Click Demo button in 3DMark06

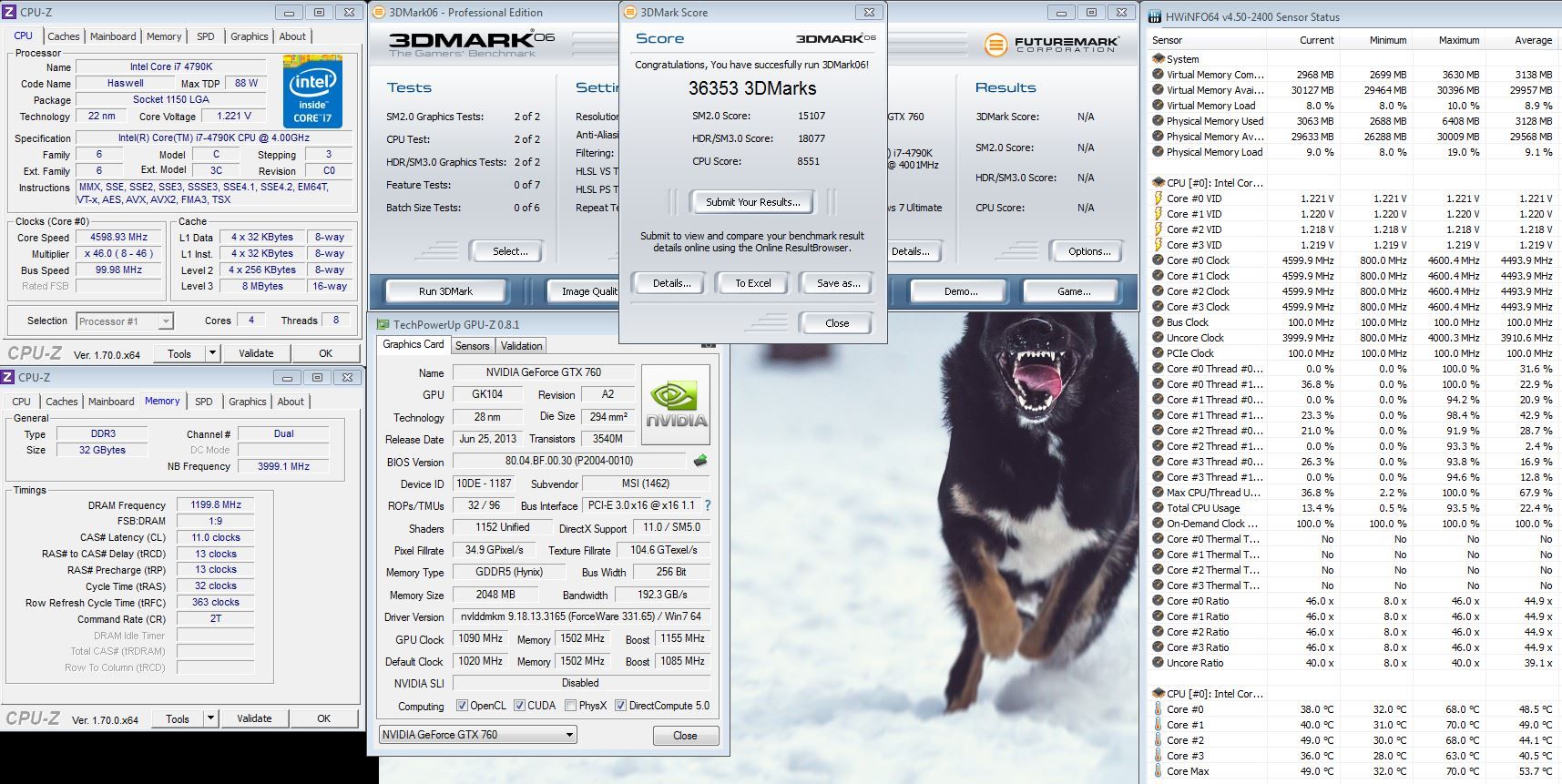coord(961,291)
